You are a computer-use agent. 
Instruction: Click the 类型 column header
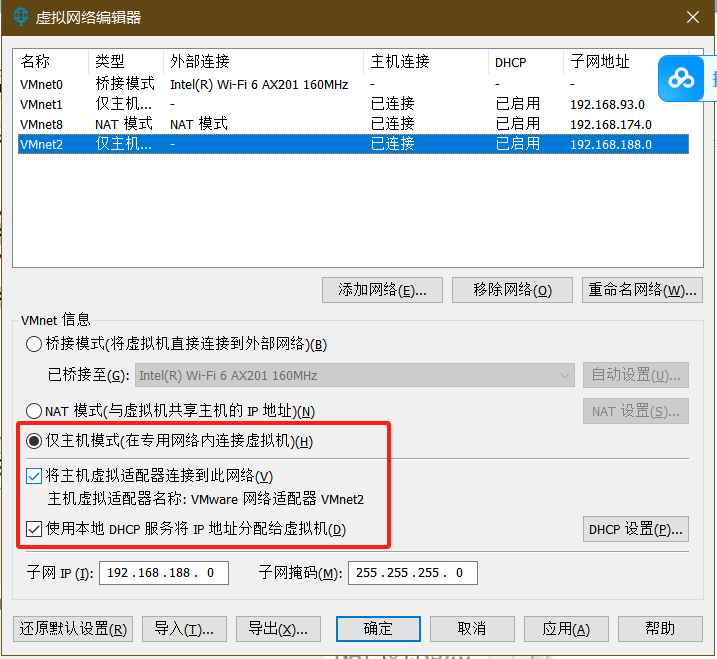coord(126,61)
